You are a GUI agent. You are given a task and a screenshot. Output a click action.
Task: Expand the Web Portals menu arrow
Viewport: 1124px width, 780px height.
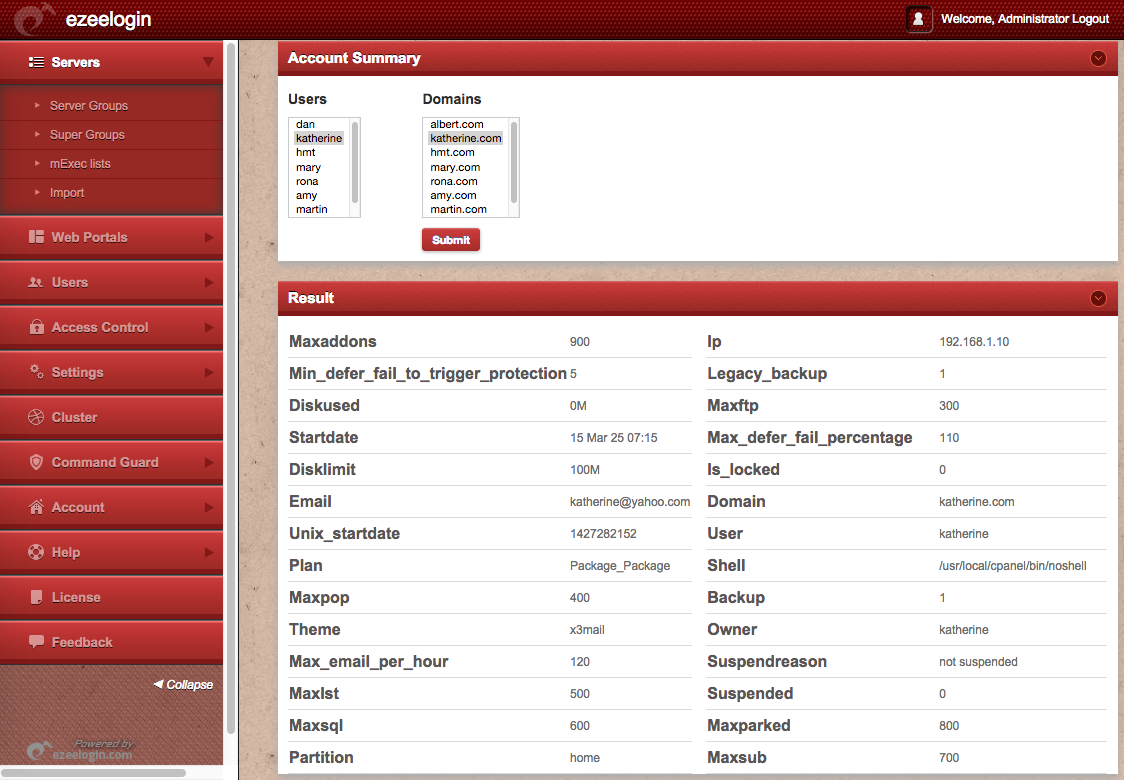209,237
